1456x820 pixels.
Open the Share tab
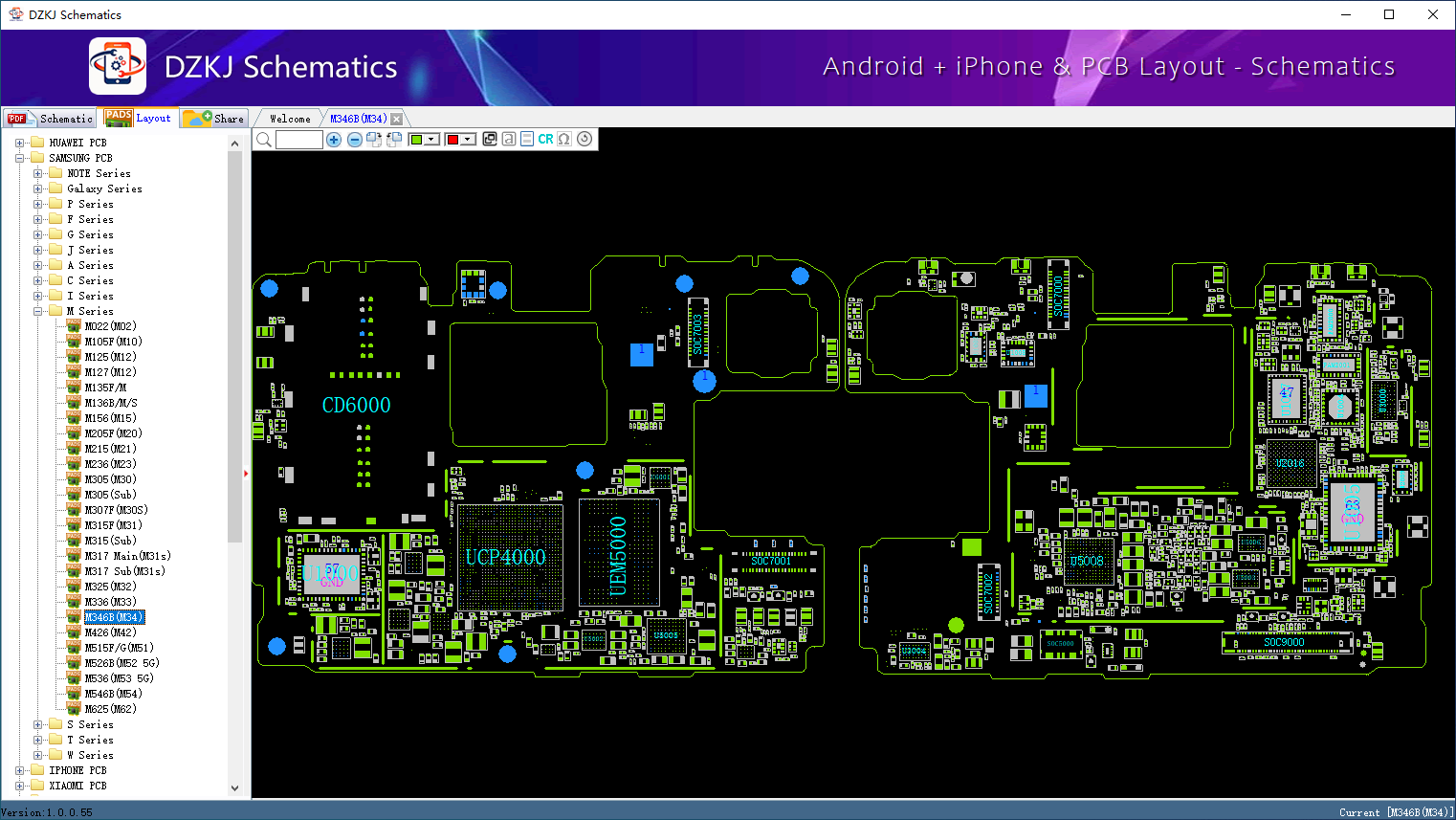click(215, 119)
